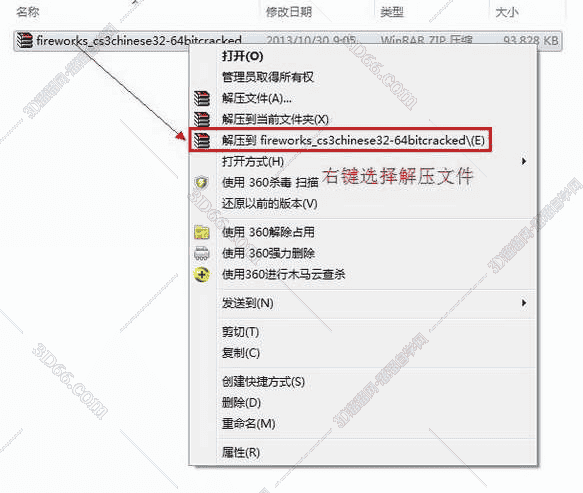The image size is (583, 493).
Task: Click the WinRAR icon beside 解压文件(A)...
Action: tap(202, 98)
